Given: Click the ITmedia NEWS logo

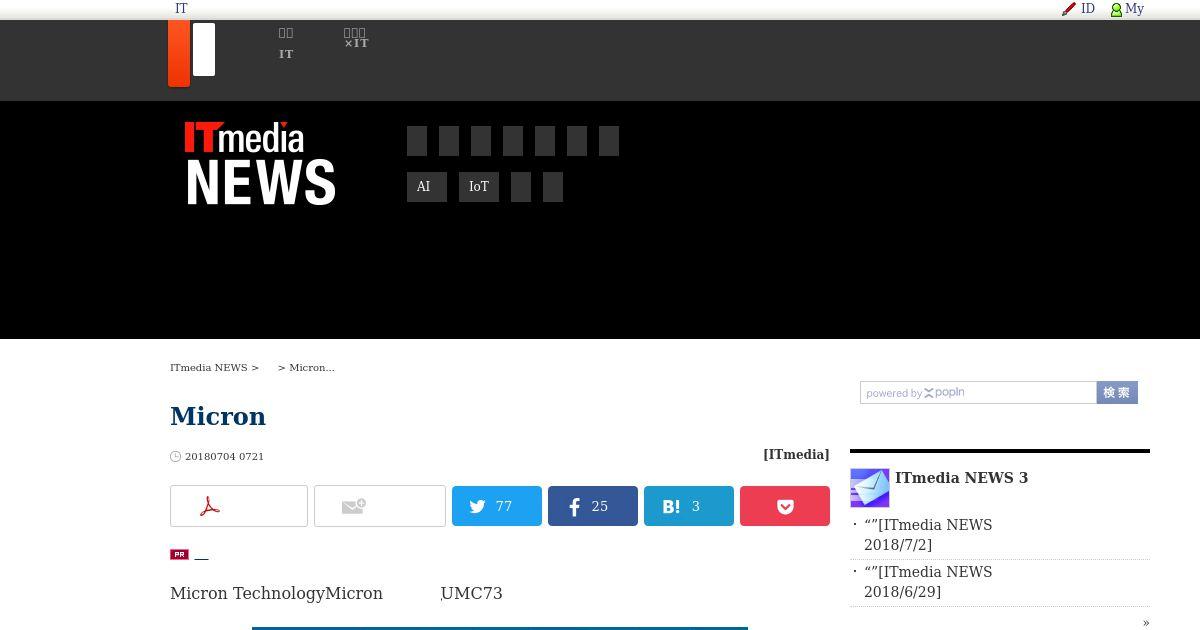Looking at the screenshot, I should [x=260, y=164].
